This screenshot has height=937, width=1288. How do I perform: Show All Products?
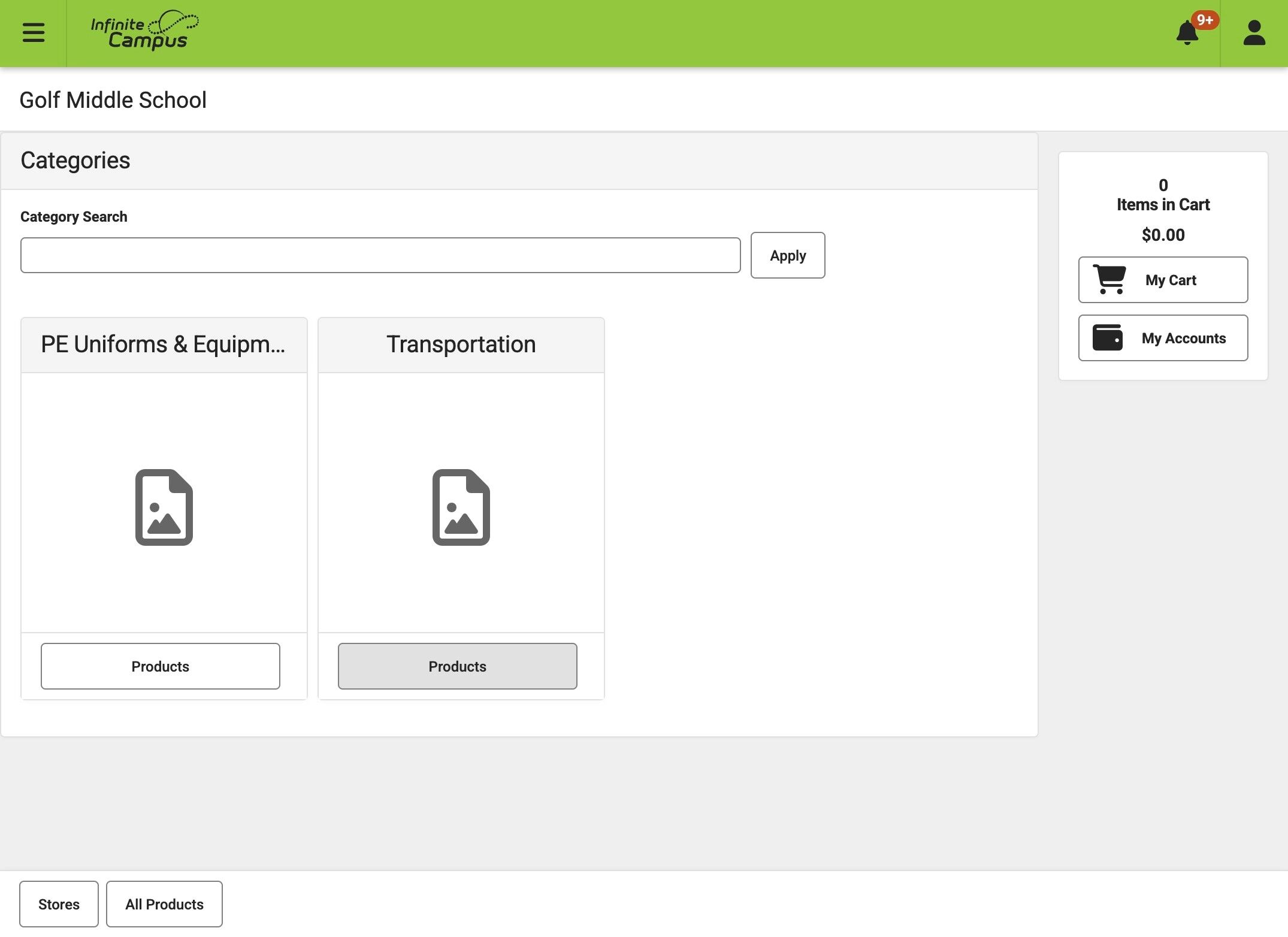click(x=164, y=904)
